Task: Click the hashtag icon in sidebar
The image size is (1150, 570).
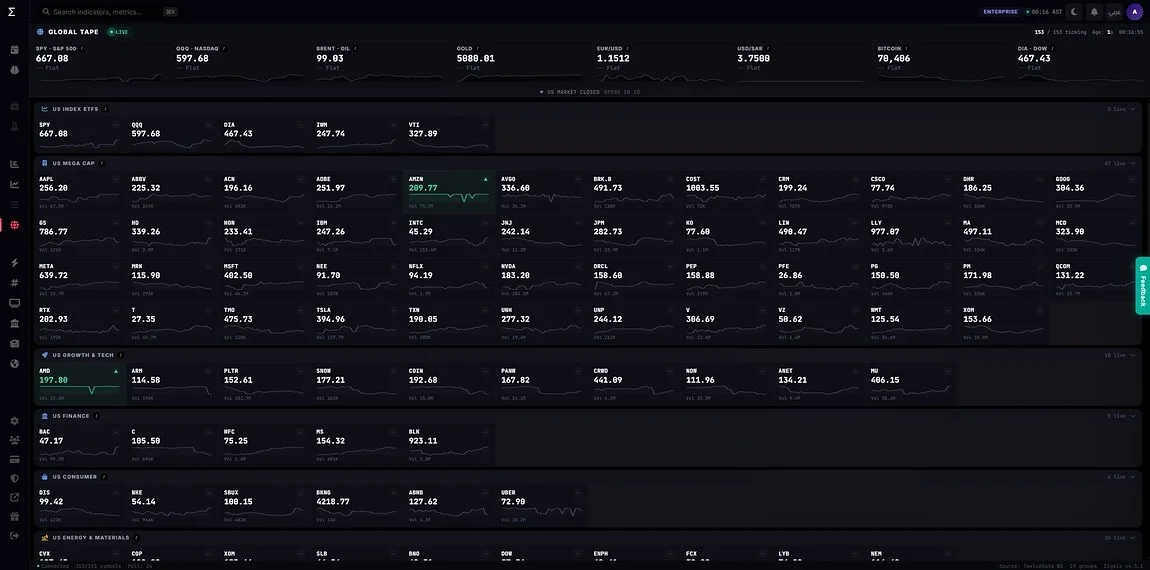Action: [14, 282]
